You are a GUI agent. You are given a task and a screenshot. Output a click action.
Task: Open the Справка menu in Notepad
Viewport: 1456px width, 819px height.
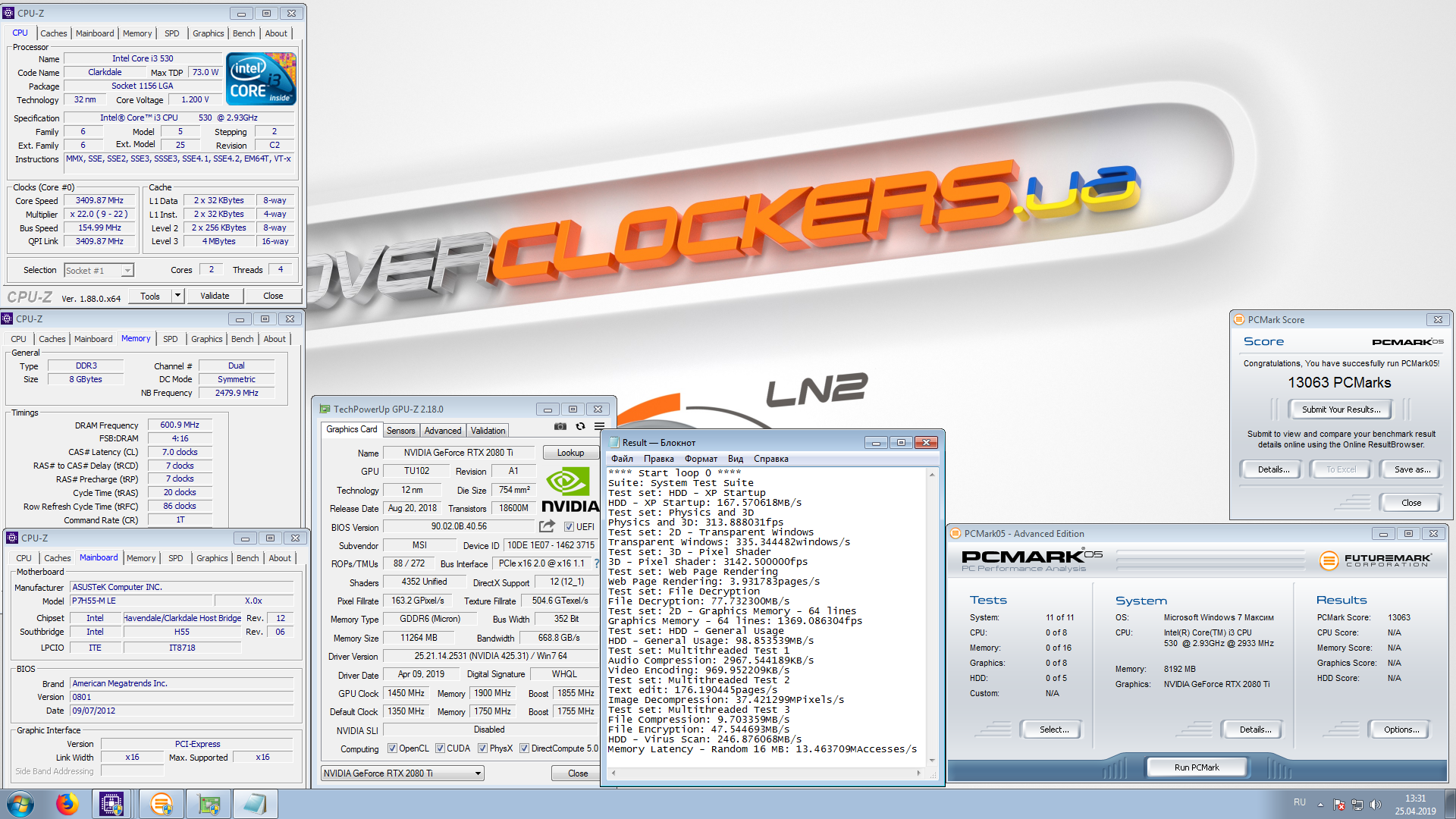pyautogui.click(x=770, y=459)
